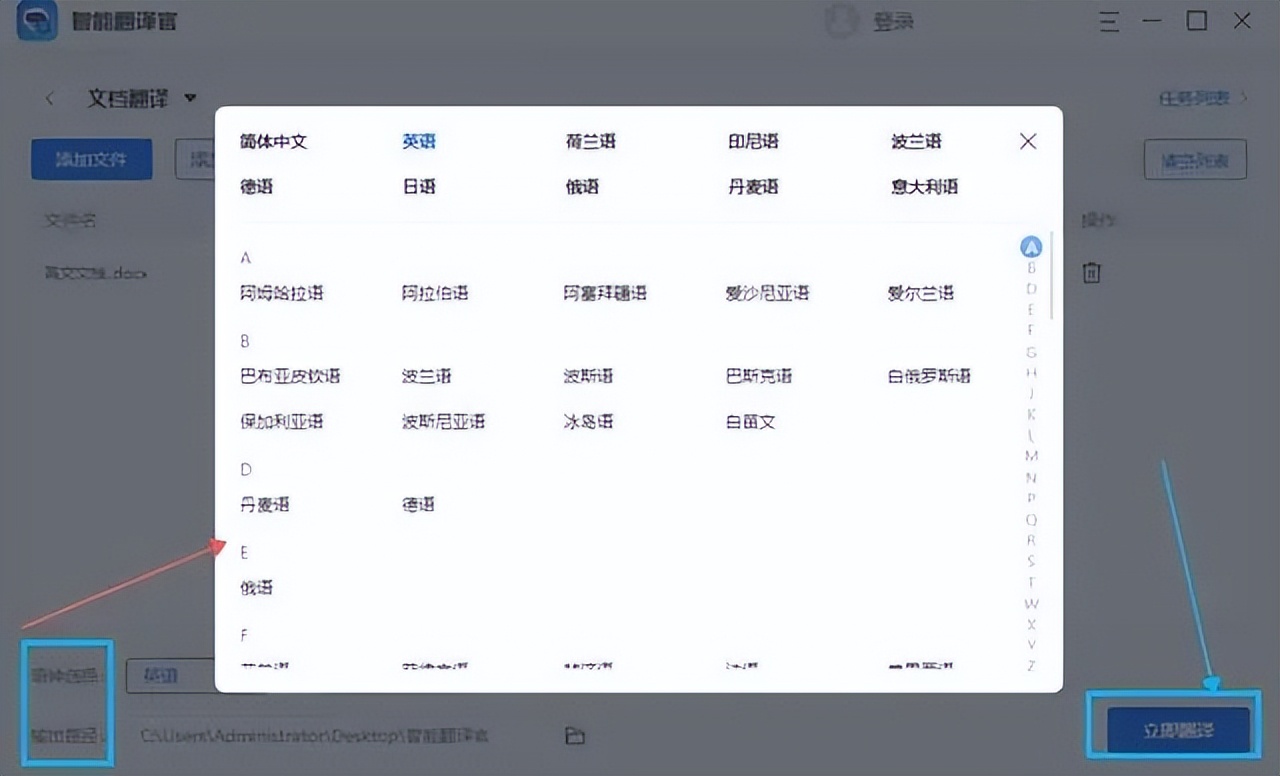The height and width of the screenshot is (776, 1280).
Task: Select 英语 as the translation language
Action: click(x=418, y=141)
